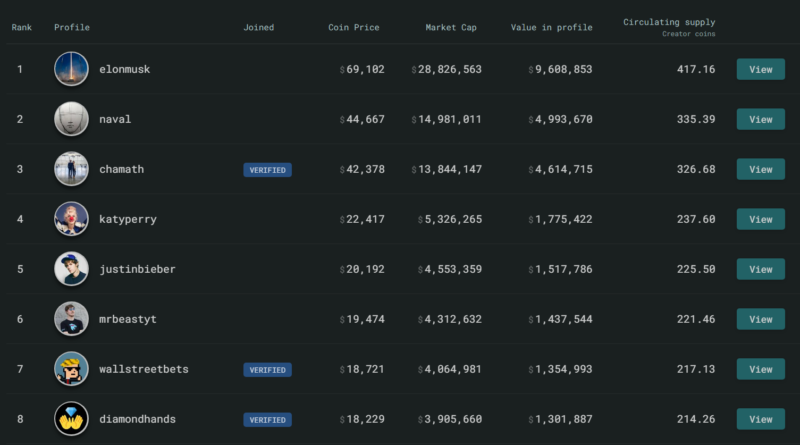Click diamondhands' VERIFIED badge
The image size is (800, 445).
267,420
